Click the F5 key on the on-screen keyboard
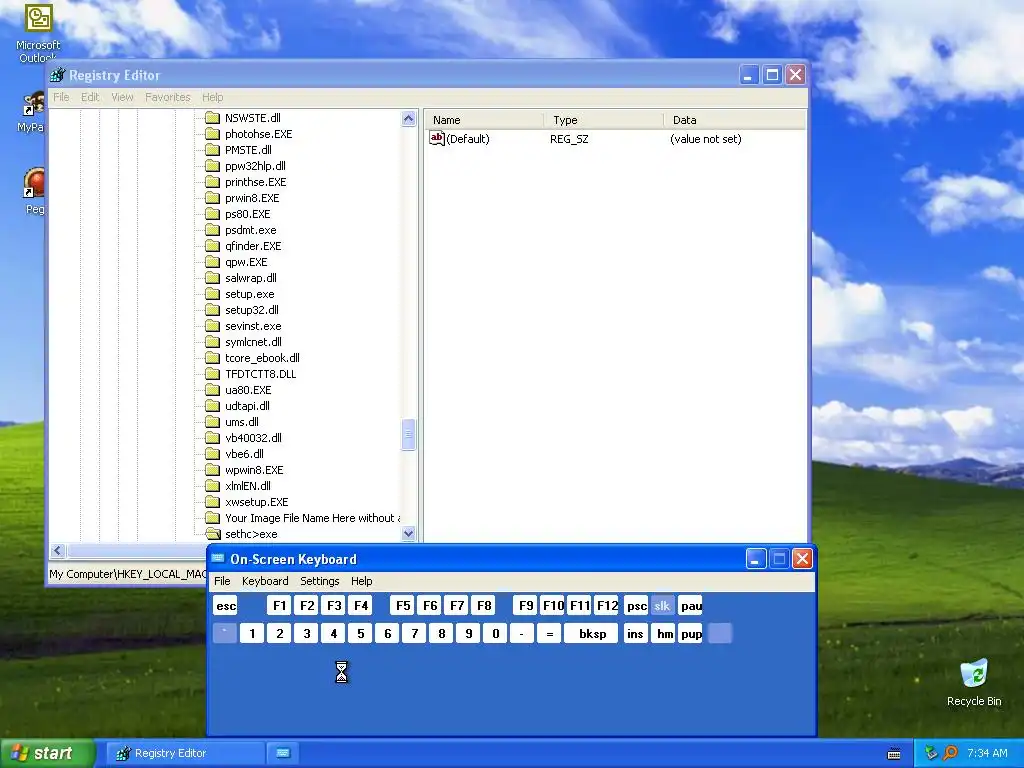The image size is (1024, 768). pos(403,606)
